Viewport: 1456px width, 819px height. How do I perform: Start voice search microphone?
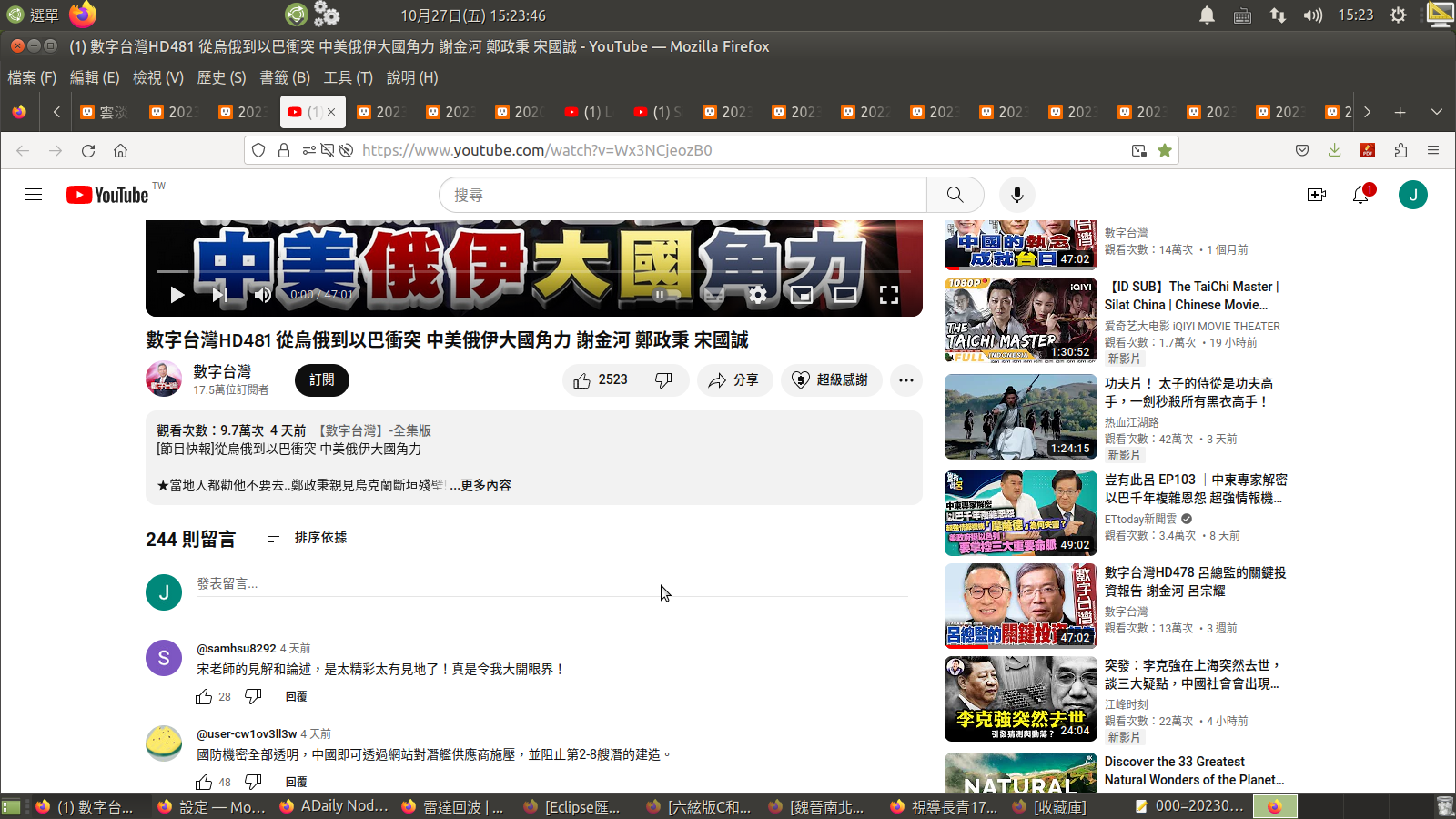pos(1017,195)
